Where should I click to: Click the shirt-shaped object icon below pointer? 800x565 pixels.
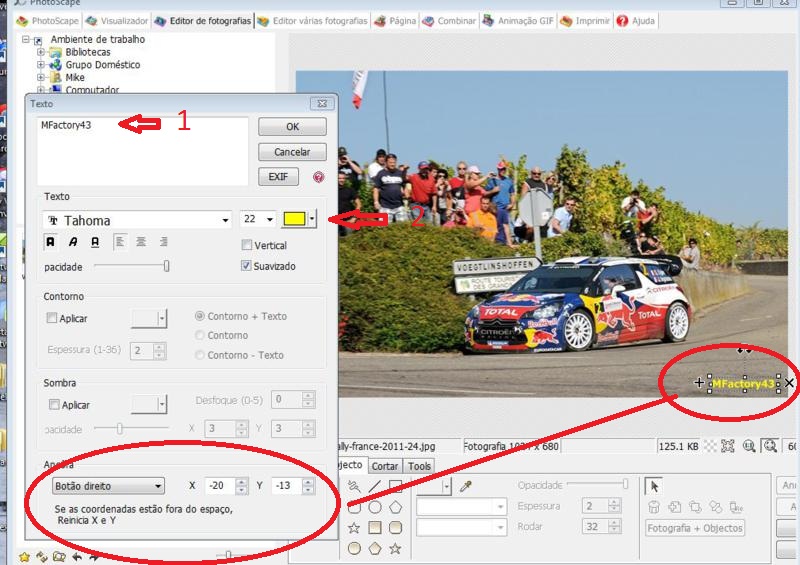tap(654, 507)
